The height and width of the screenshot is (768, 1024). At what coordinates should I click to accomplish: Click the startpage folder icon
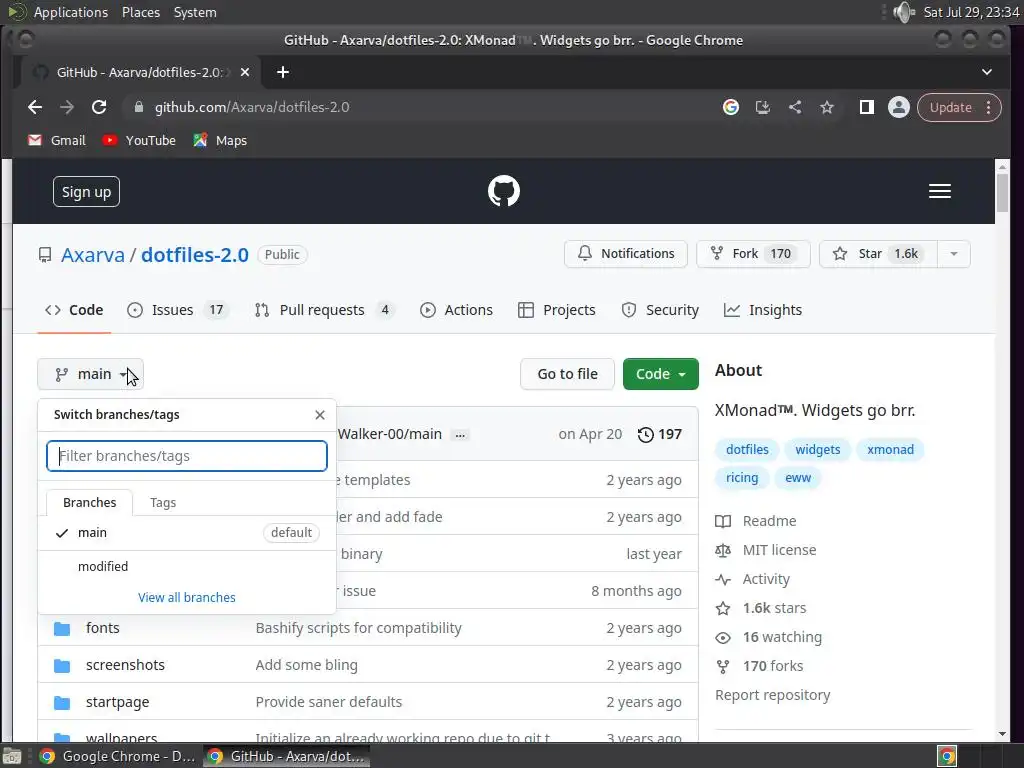click(x=62, y=703)
